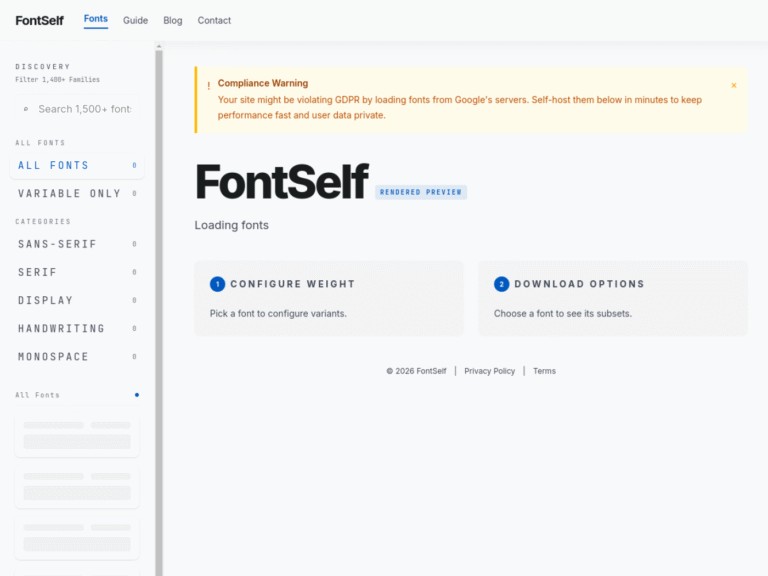Click the 'Compliance Warning' title

(263, 83)
